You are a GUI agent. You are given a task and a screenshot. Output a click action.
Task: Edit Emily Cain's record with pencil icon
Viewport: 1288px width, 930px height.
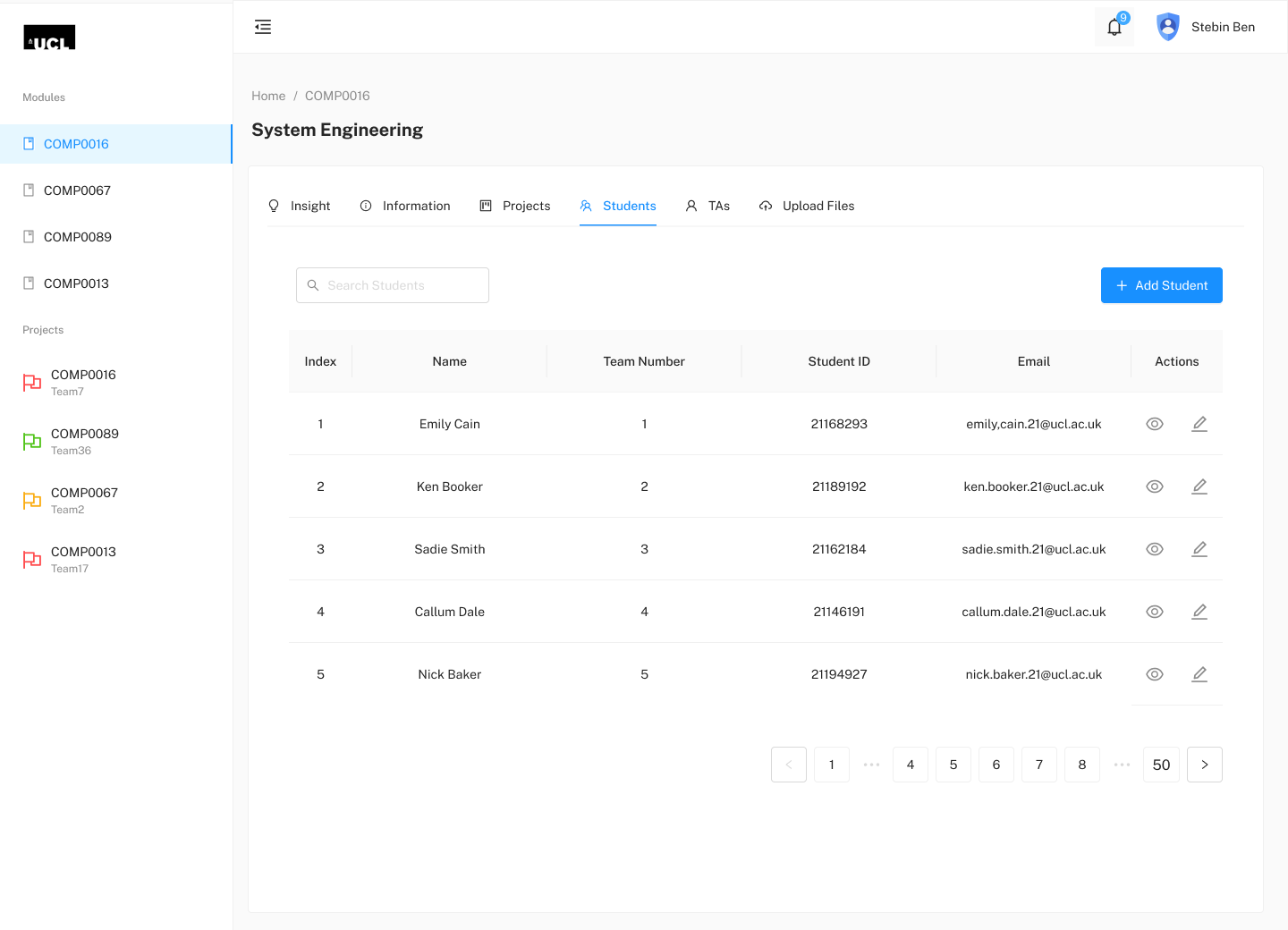tap(1199, 424)
